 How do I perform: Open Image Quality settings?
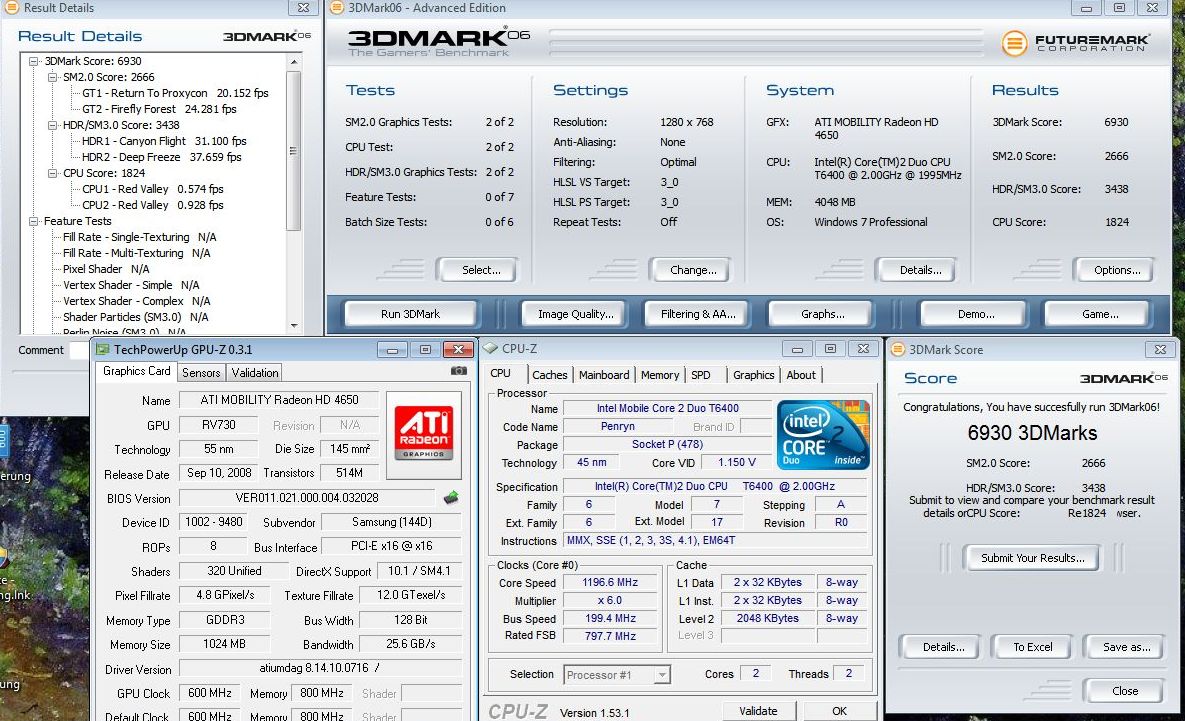576,314
